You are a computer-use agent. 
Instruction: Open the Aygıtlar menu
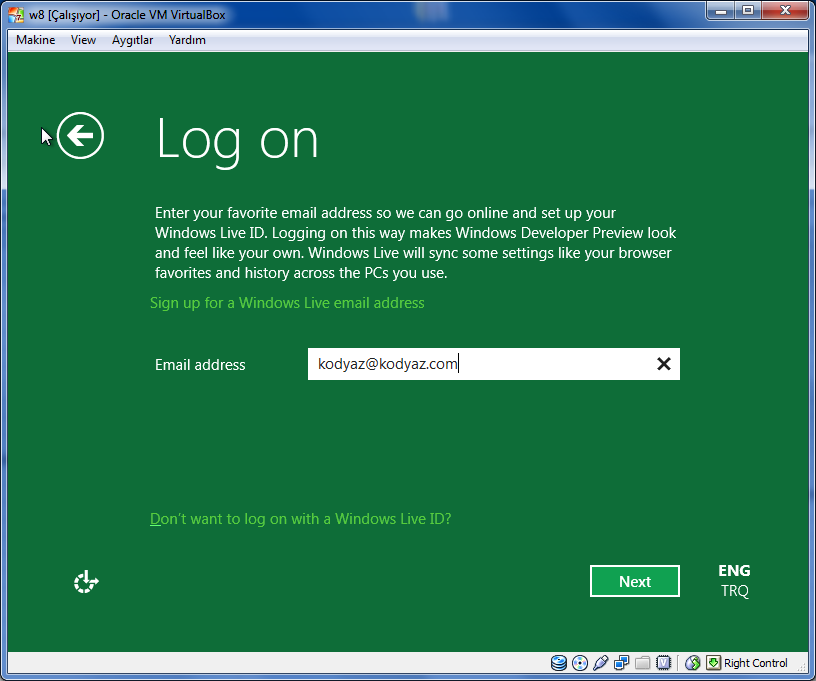132,40
